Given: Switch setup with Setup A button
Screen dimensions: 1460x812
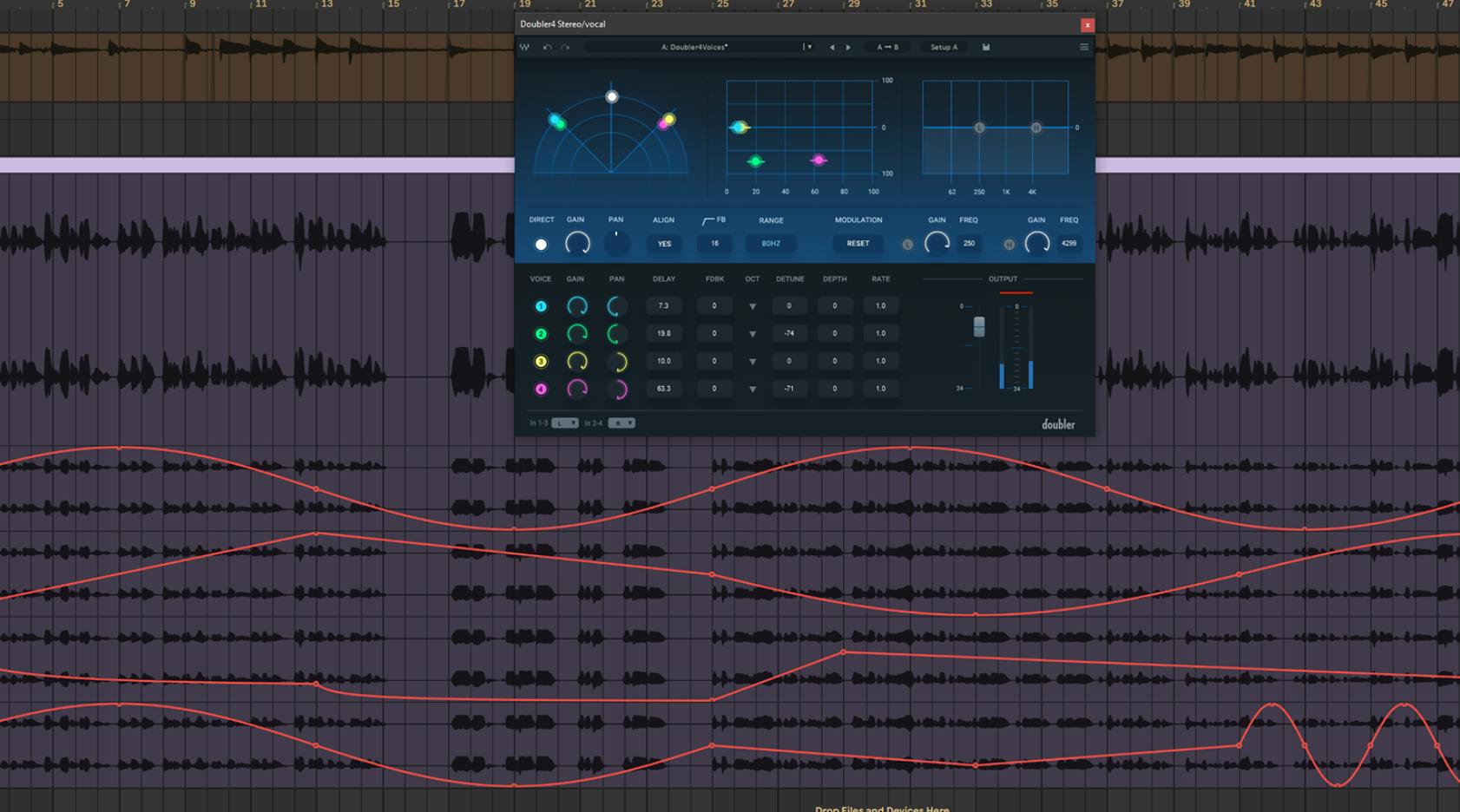Looking at the screenshot, I should click(944, 47).
